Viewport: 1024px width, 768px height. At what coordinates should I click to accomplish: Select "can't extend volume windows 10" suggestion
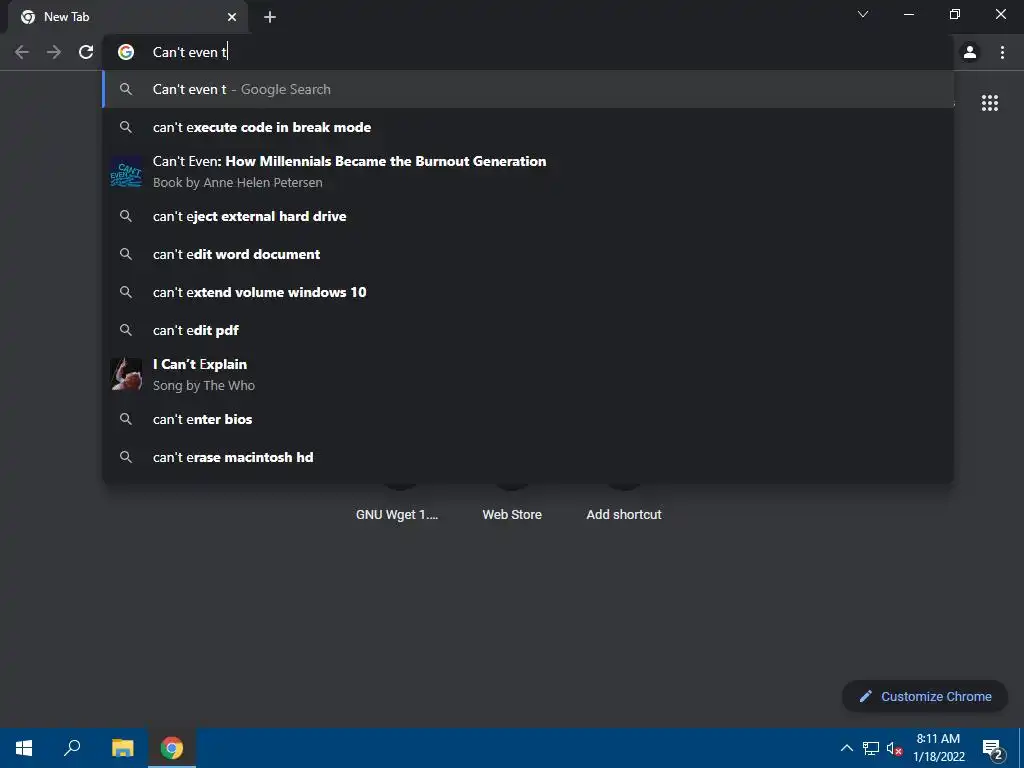tap(528, 292)
